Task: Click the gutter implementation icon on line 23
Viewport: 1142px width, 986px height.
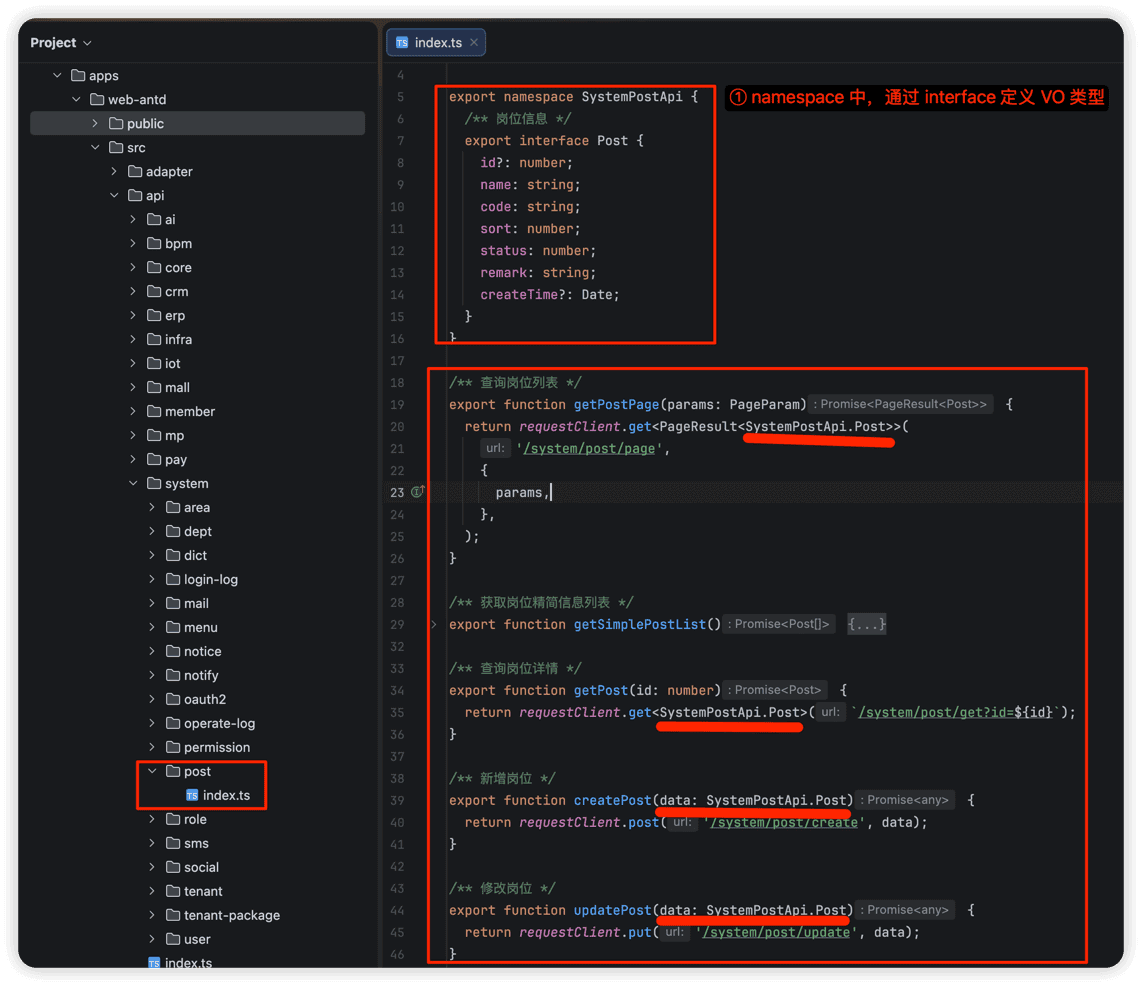Action: pyautogui.click(x=417, y=492)
